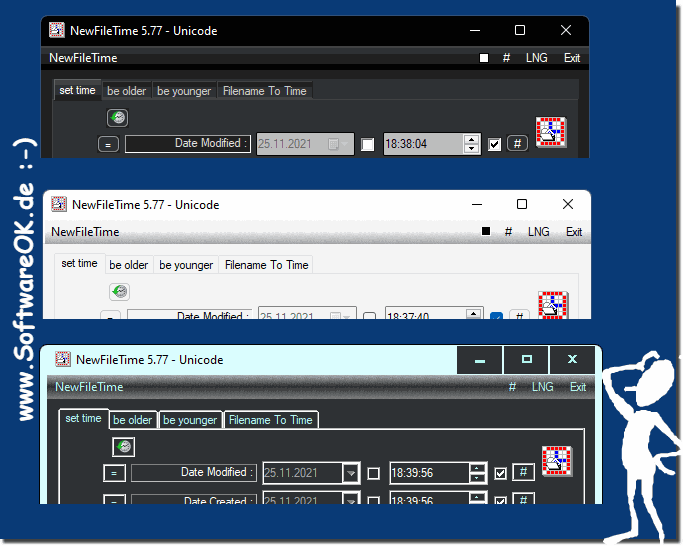Select 'be older' tab in middle window
The width and height of the screenshot is (683, 546).
click(x=129, y=265)
